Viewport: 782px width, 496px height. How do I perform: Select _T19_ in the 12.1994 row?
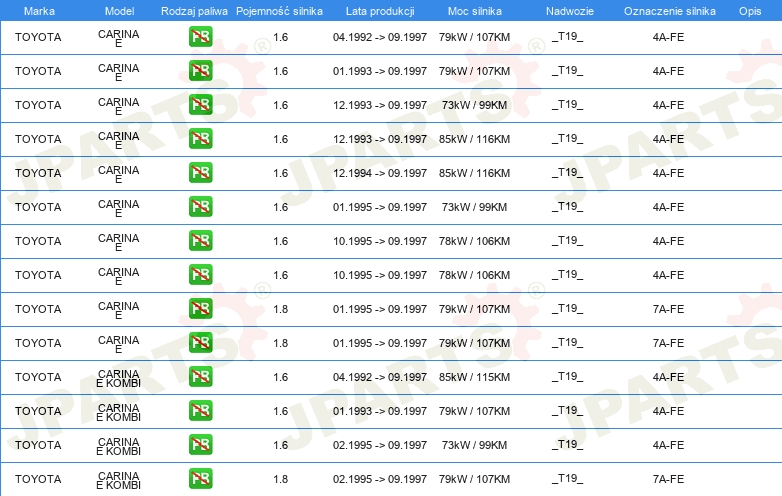coord(567,173)
